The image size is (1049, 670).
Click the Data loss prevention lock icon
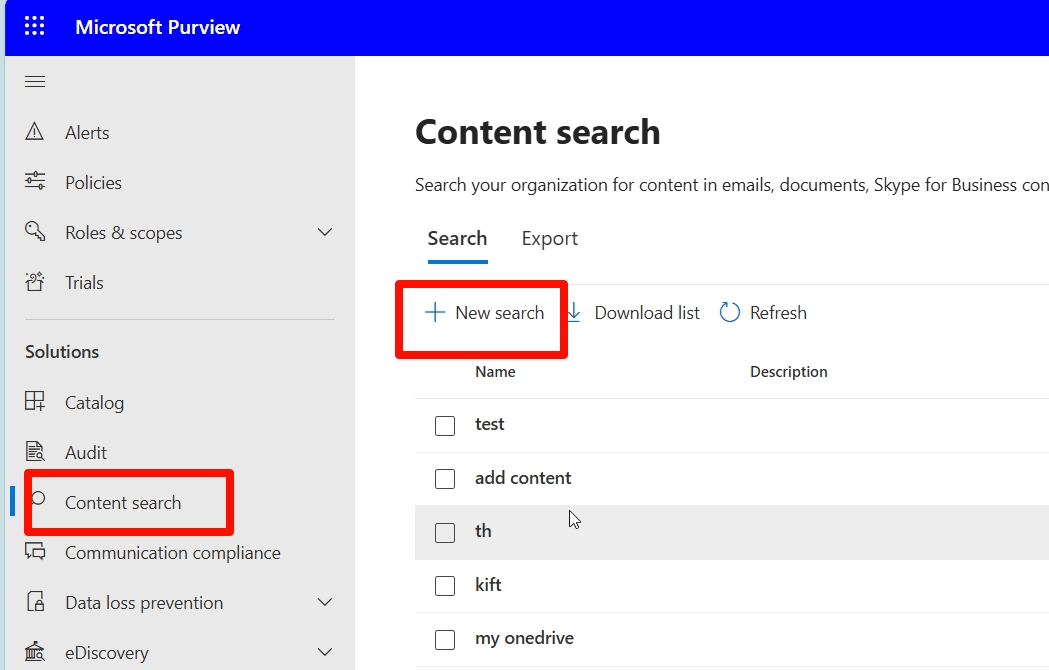[35, 602]
